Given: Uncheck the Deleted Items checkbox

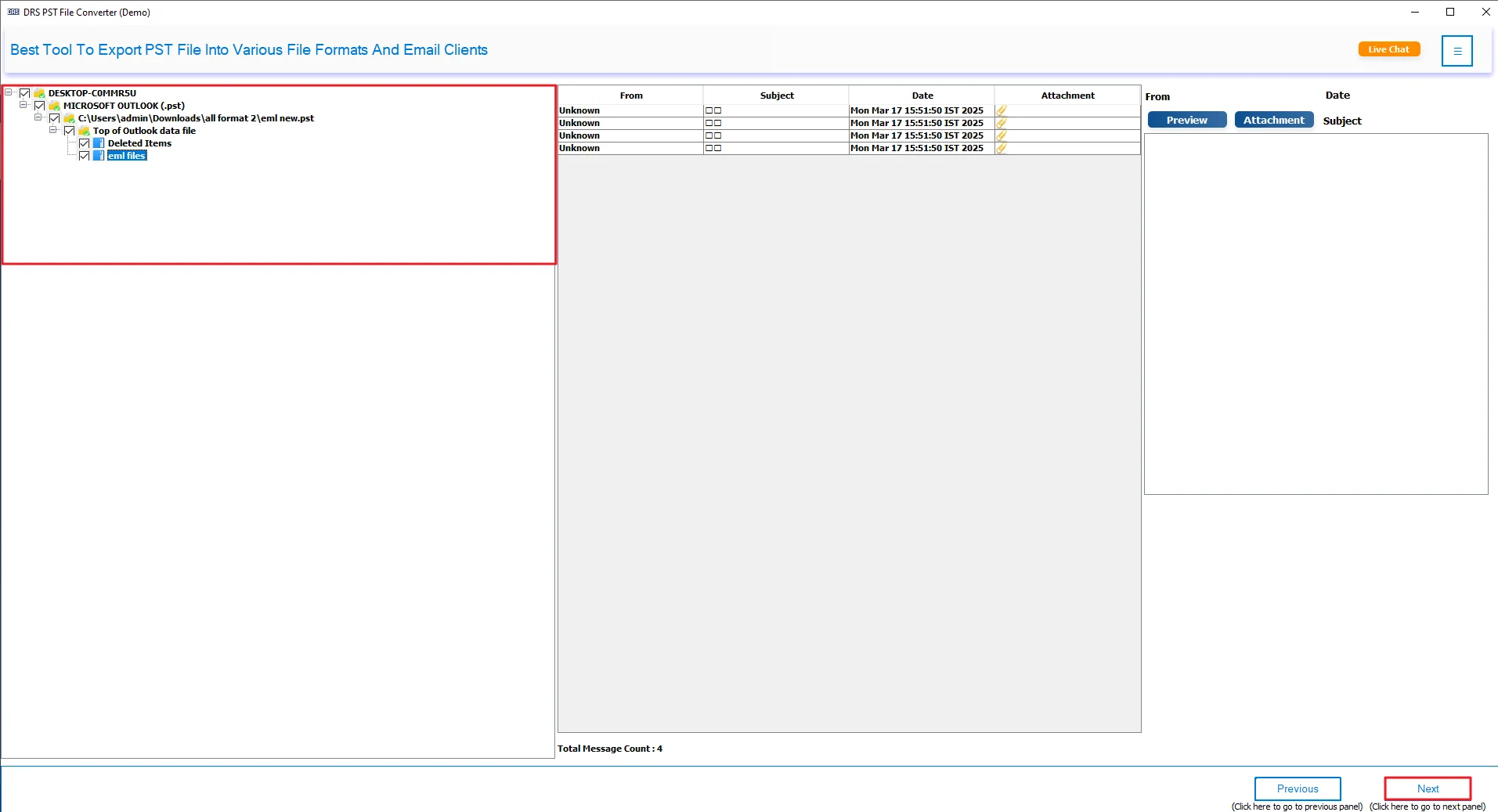Looking at the screenshot, I should [x=84, y=143].
